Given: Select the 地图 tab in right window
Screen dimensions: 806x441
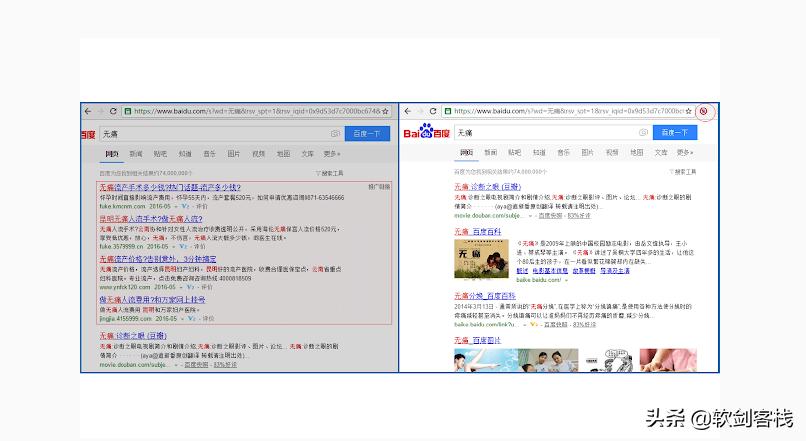Looking at the screenshot, I should (636, 153).
